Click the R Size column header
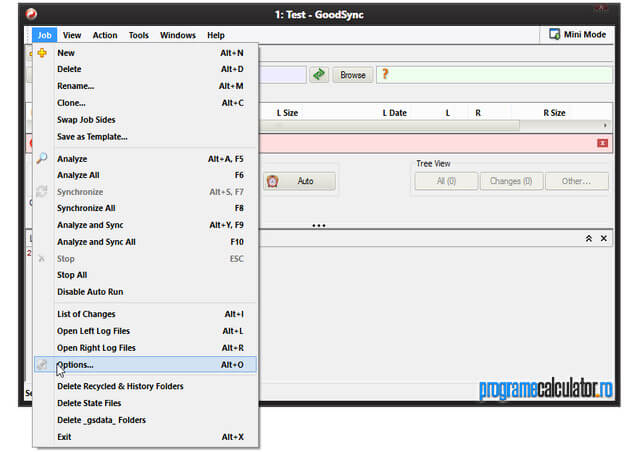 [554, 113]
